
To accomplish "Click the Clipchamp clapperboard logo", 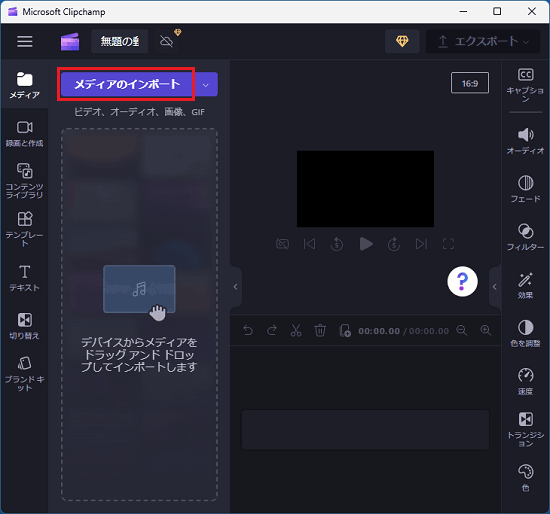I will pos(70,42).
